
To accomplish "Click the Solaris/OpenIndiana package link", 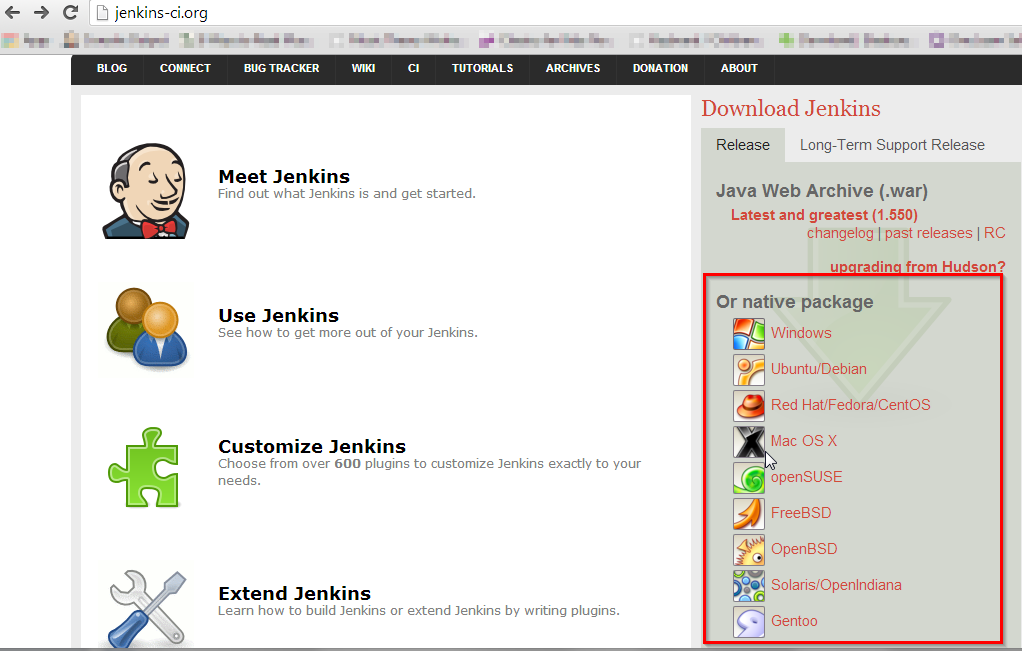I will pyautogui.click(x=836, y=585).
